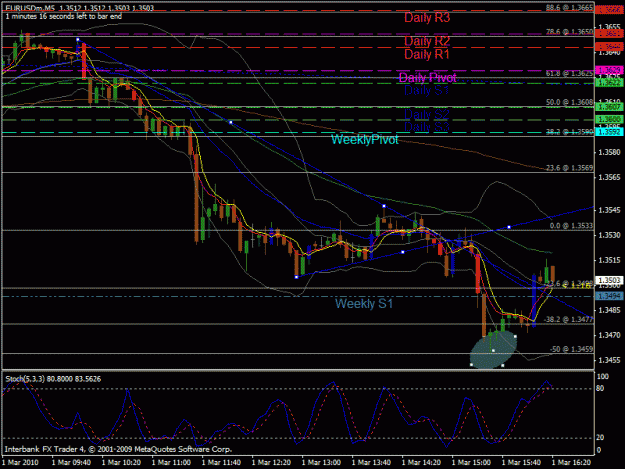625x469 pixels.
Task: Select the Daily R1 label
Action: click(426, 54)
